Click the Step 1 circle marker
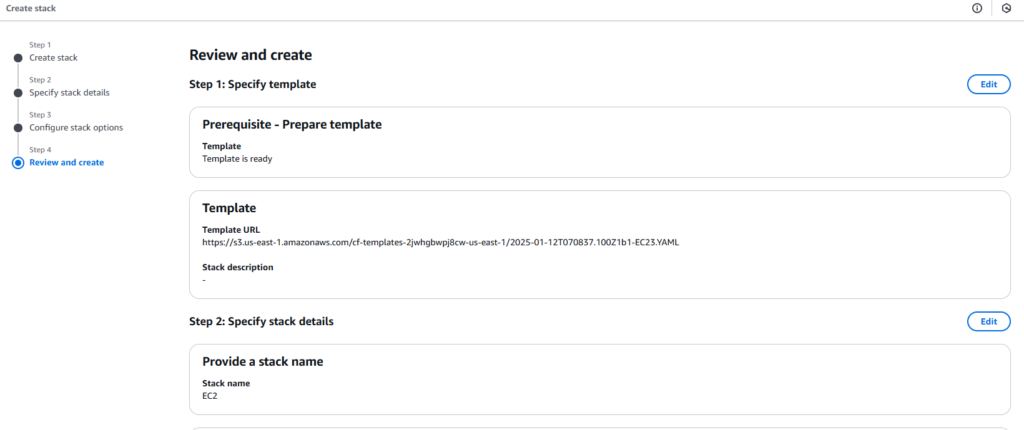Viewport: 1024px width, 430px height. pyautogui.click(x=18, y=58)
